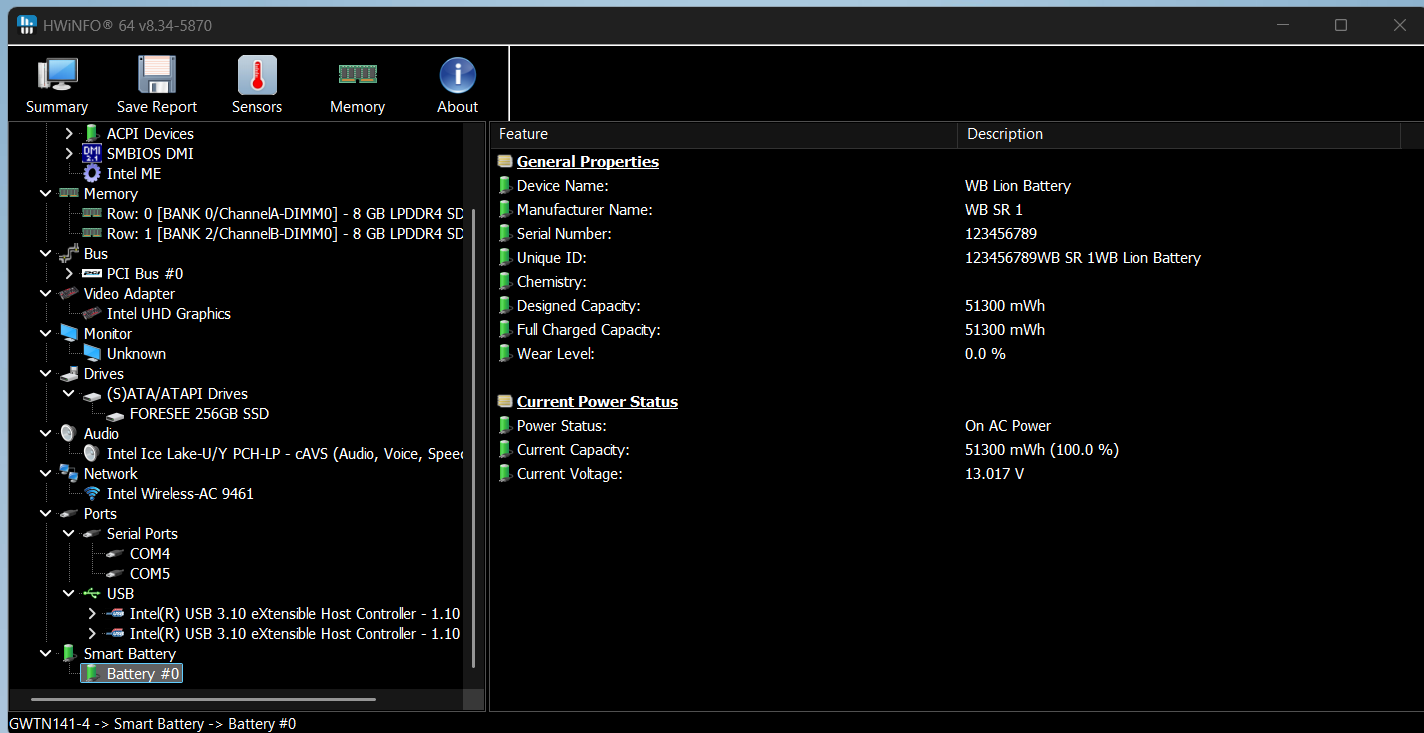Expand the PCI Bus #0 node

pyautogui.click(x=69, y=273)
